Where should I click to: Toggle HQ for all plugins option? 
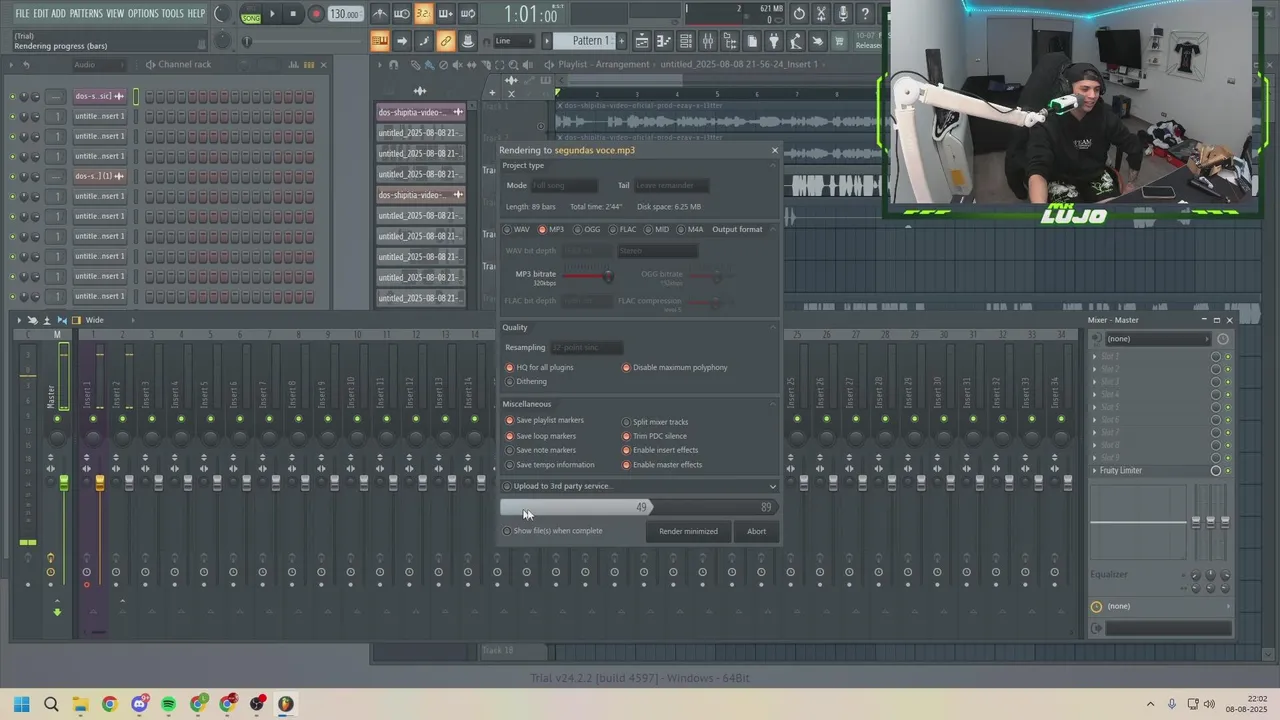point(540,368)
